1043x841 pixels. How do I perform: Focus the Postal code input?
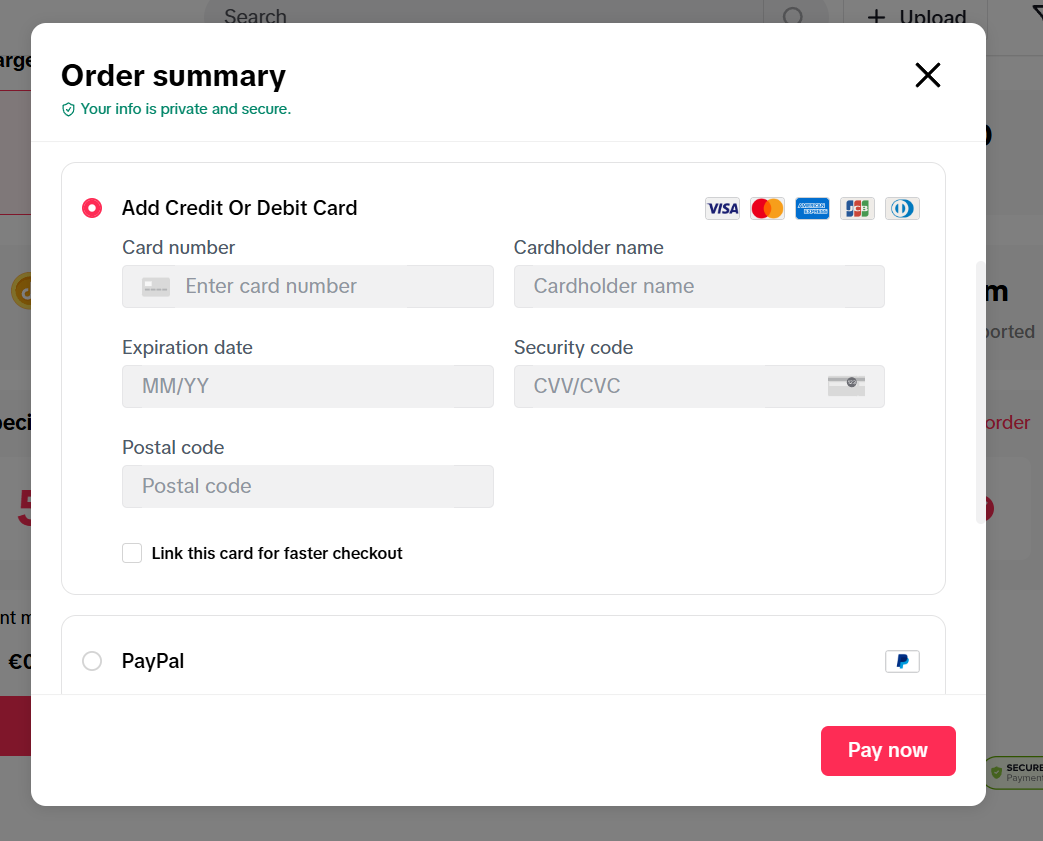tap(307, 486)
